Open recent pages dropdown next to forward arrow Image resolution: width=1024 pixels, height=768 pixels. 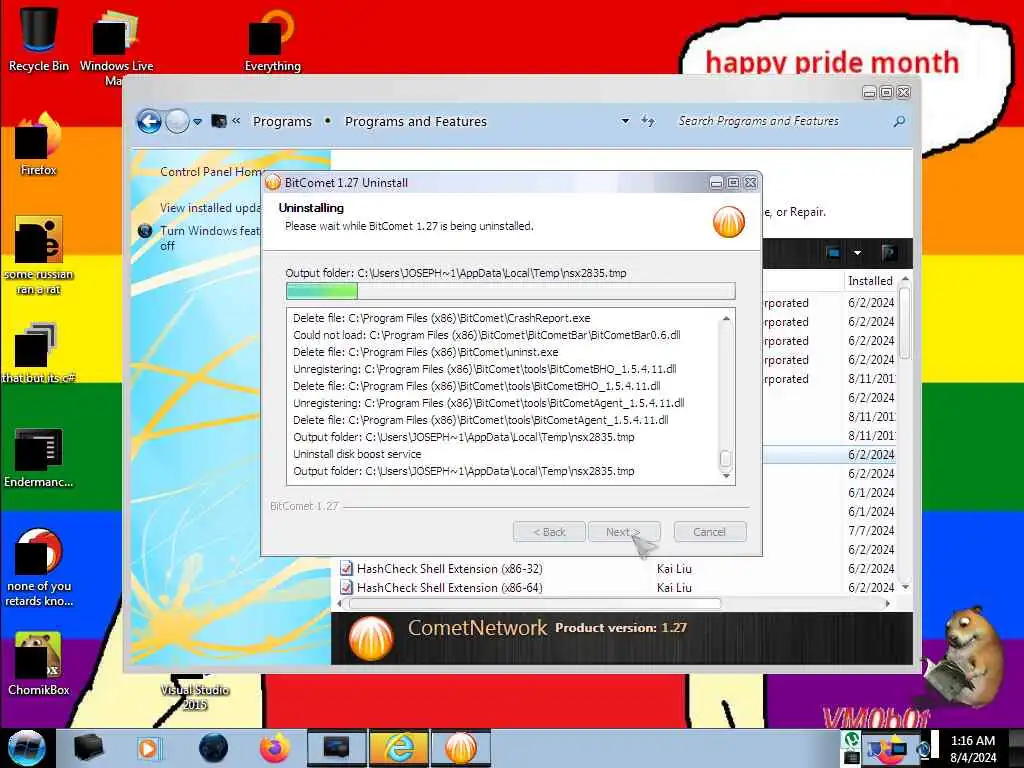(197, 121)
